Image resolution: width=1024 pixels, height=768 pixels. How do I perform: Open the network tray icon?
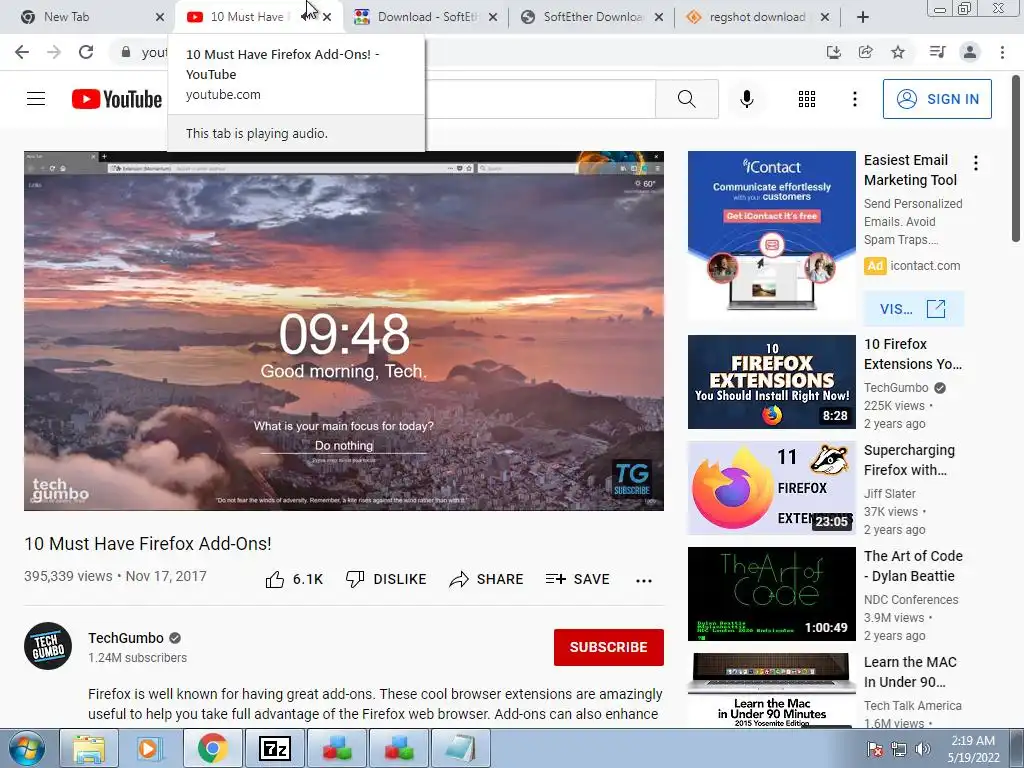[x=899, y=749]
